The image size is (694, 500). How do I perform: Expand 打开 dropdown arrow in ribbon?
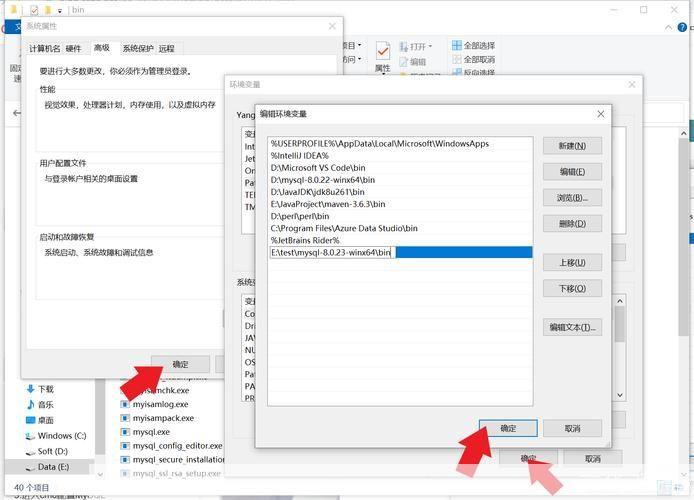[x=430, y=46]
